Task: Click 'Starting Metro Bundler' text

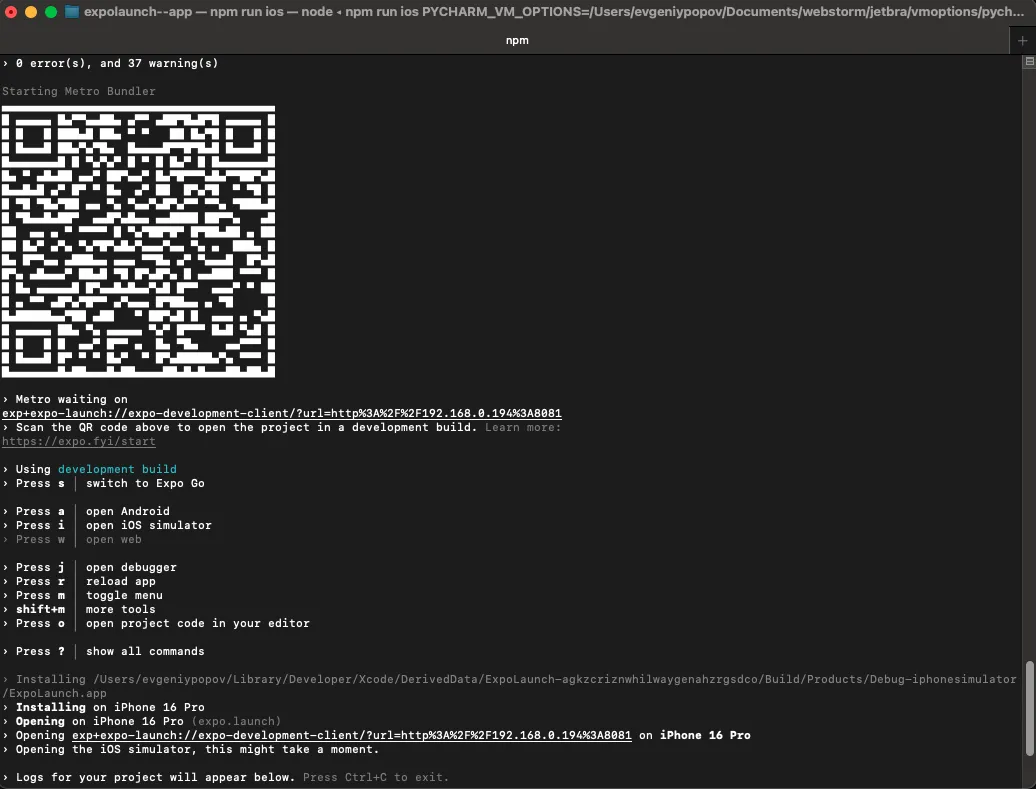Action: click(79, 91)
